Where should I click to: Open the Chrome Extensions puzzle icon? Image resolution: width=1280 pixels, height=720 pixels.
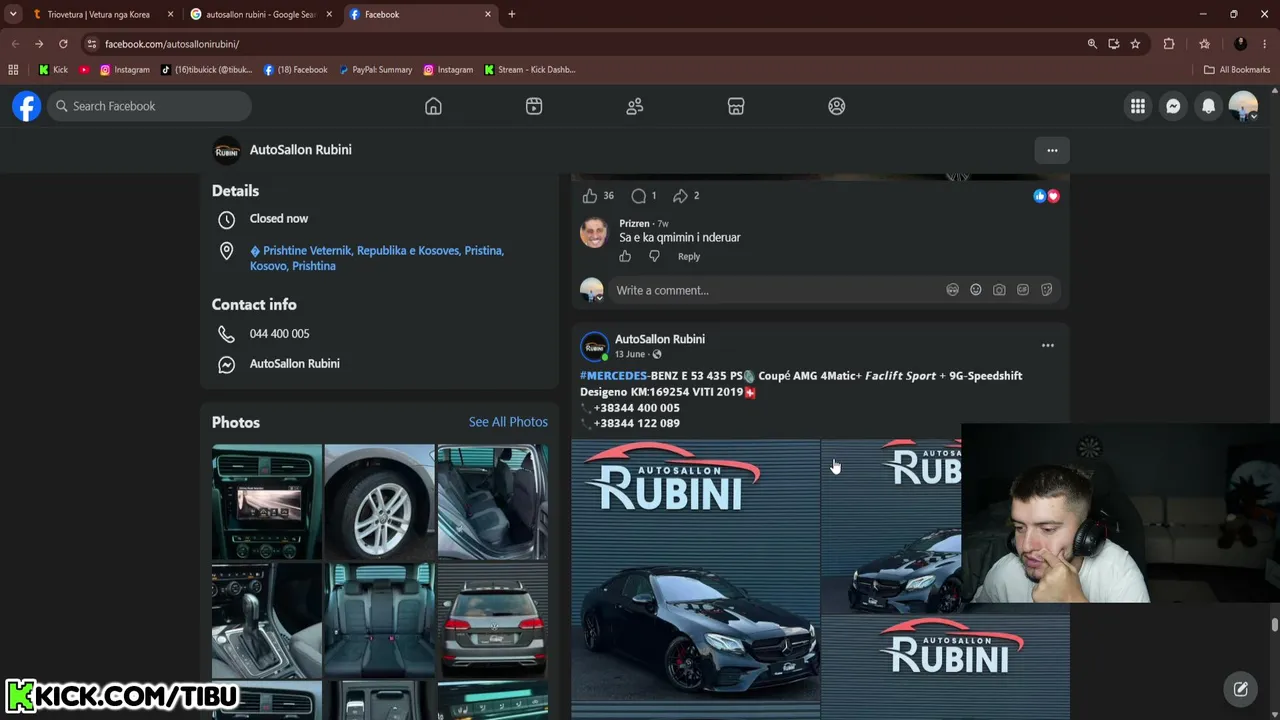point(1169,44)
